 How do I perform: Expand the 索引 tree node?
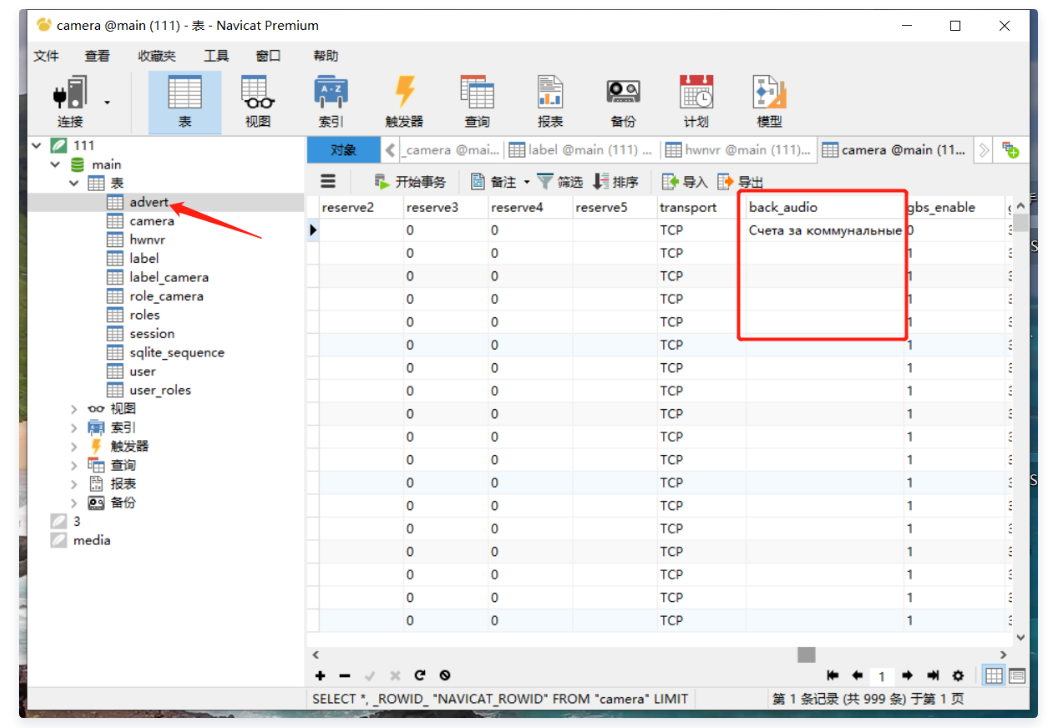74,428
